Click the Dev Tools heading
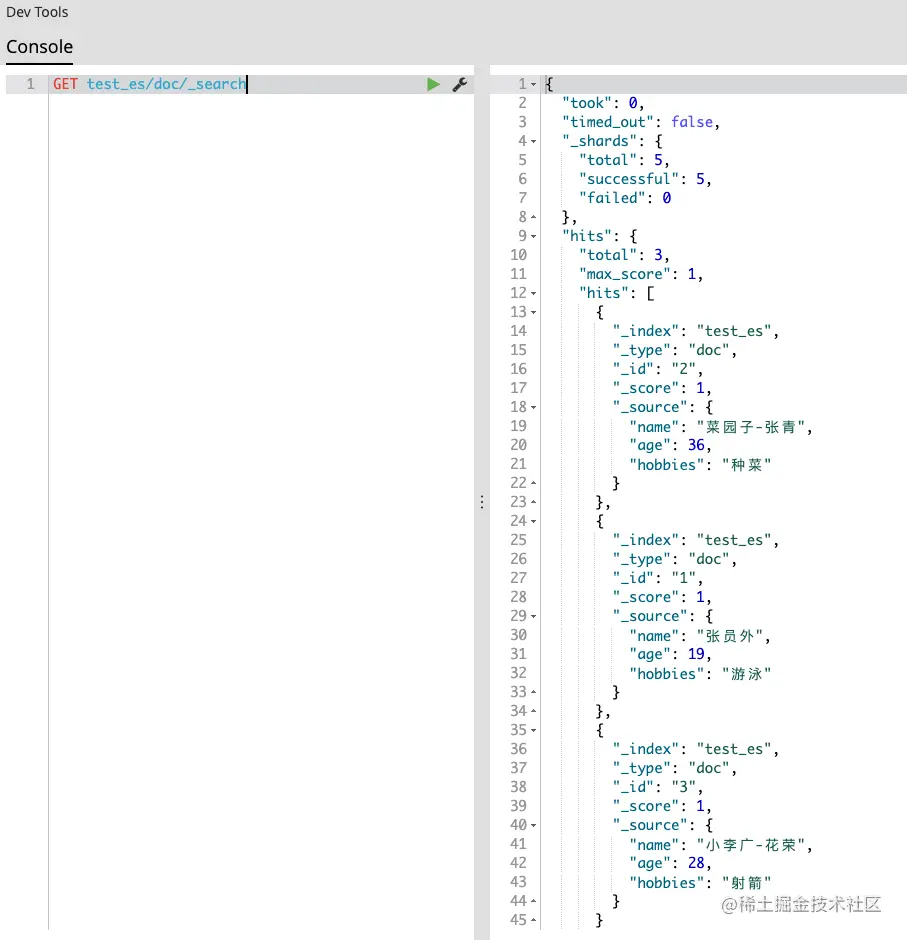The width and height of the screenshot is (907, 940). 37,12
